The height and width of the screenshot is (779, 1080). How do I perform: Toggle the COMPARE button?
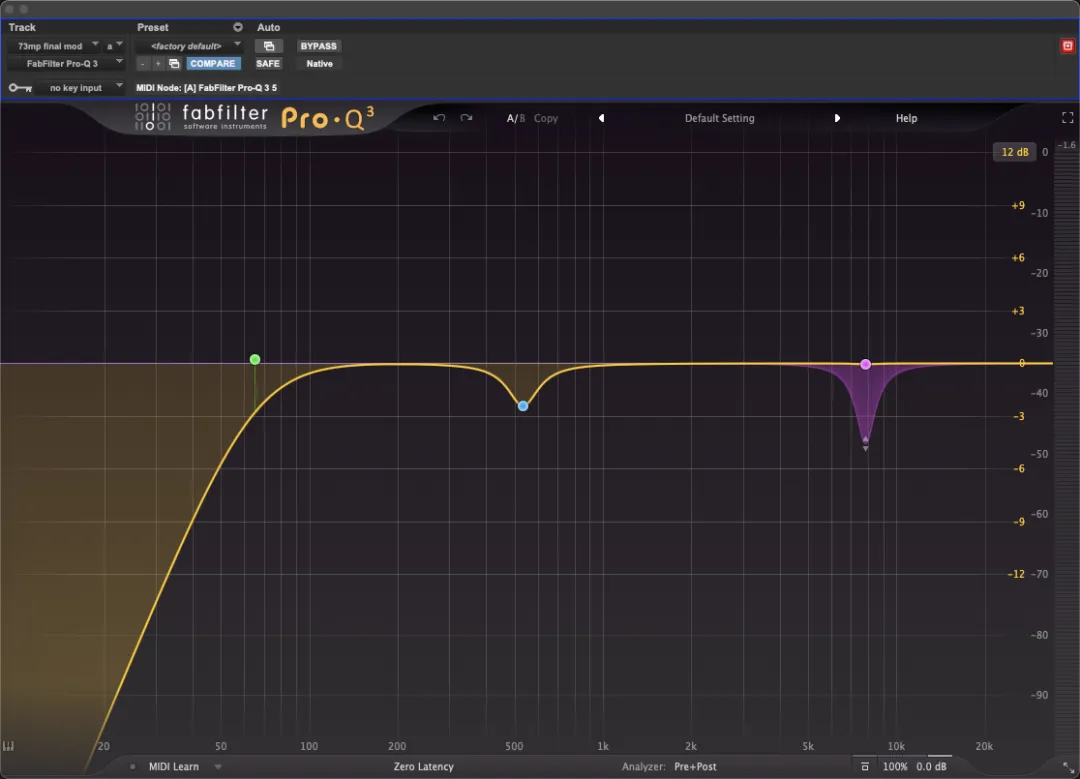[213, 63]
